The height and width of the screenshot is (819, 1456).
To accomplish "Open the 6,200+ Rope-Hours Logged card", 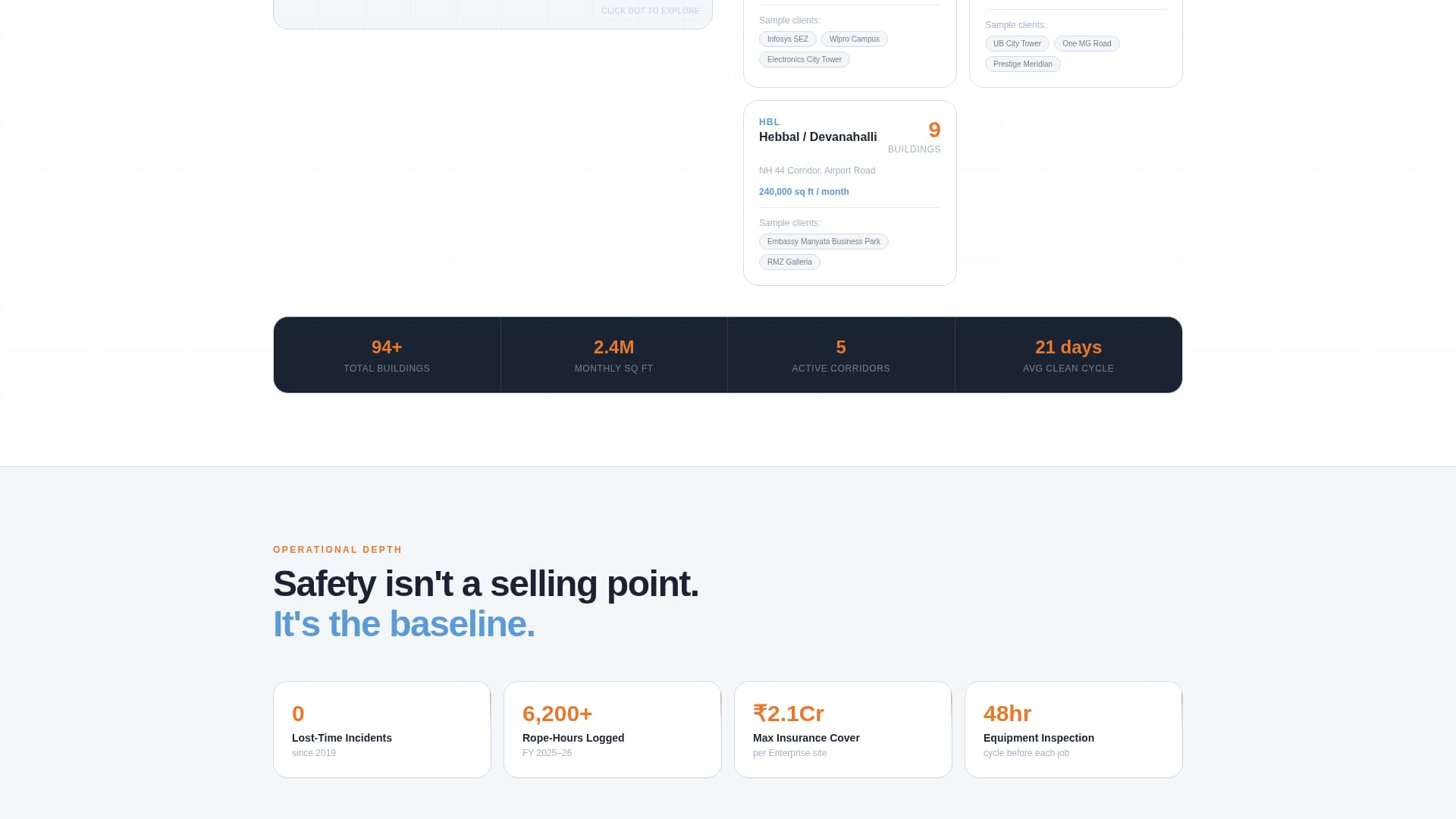I will point(613,730).
